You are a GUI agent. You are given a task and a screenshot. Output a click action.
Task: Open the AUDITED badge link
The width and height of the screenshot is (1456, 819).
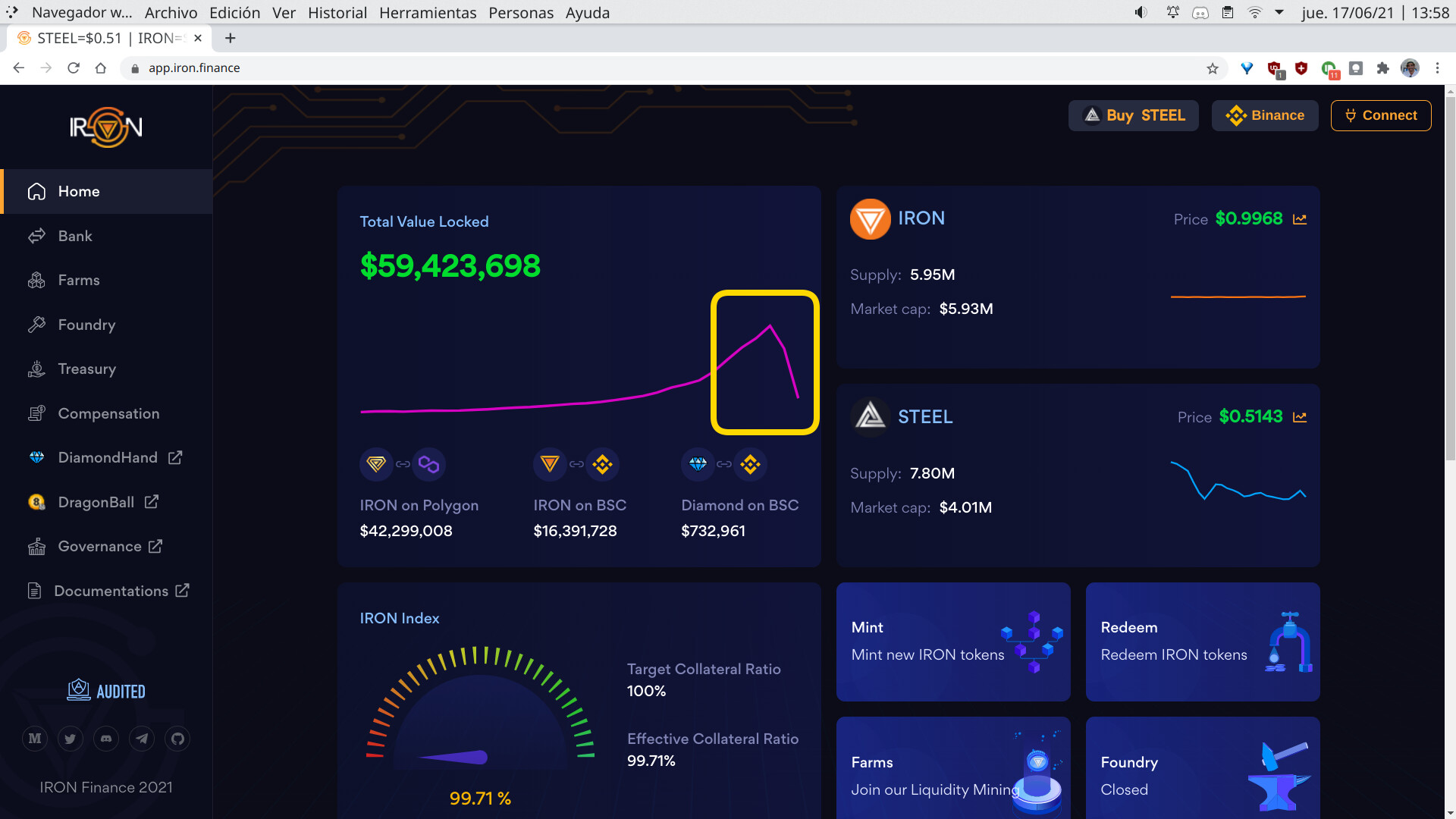coord(106,691)
